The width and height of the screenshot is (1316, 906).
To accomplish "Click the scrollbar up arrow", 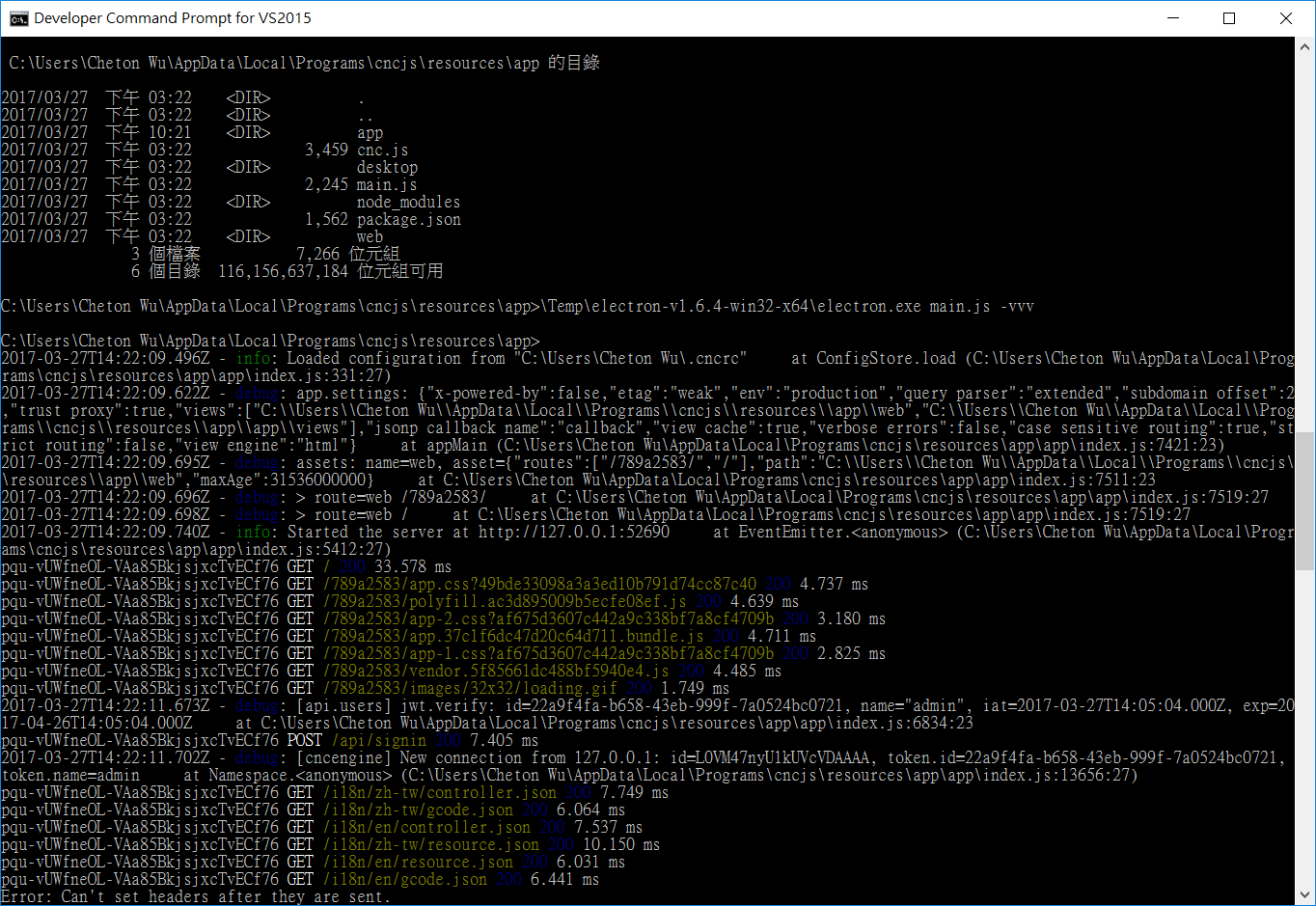I will click(x=1305, y=45).
